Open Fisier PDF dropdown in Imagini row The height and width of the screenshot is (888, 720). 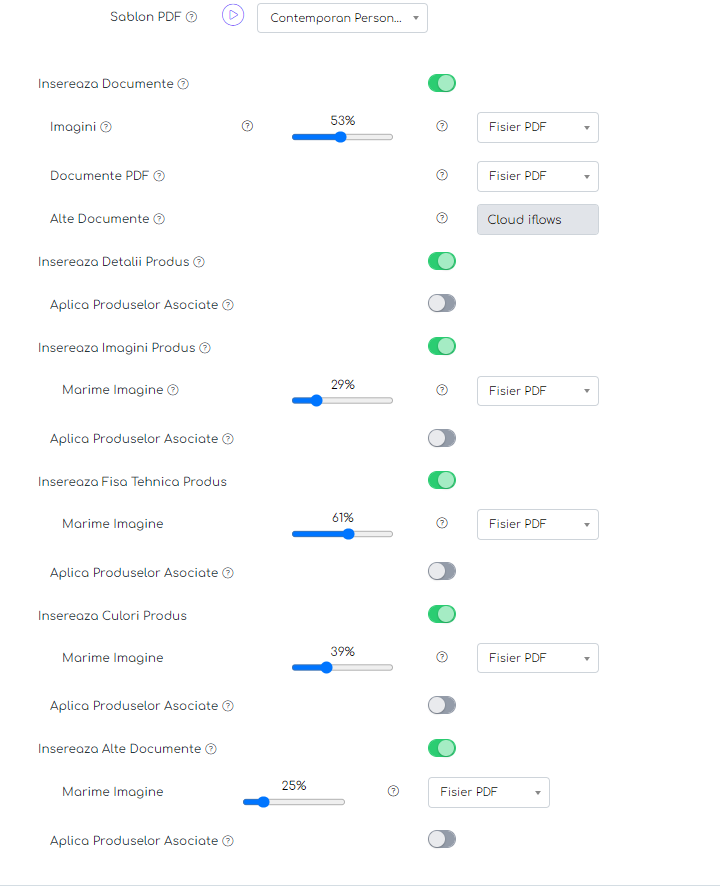pos(538,127)
